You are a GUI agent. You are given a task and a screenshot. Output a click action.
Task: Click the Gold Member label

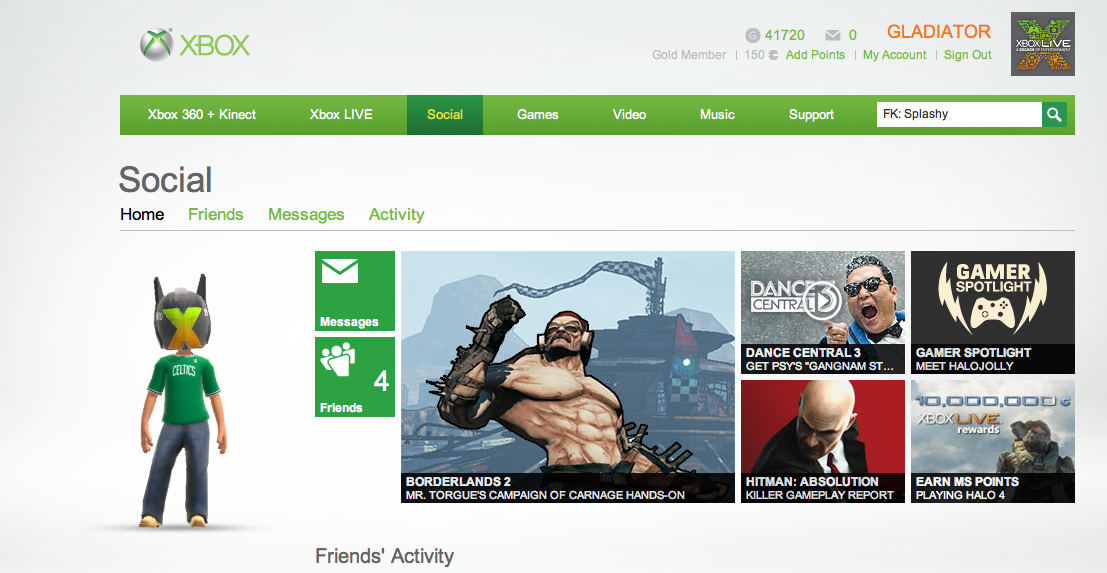coord(688,55)
